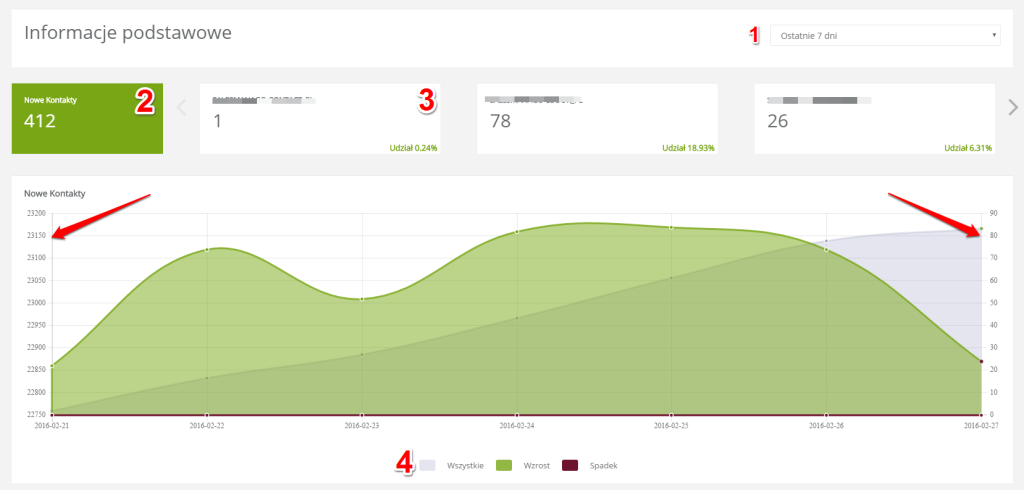This screenshot has height=490, width=1024.
Task: Click the 2016-02-23 date axis label
Action: click(362, 425)
